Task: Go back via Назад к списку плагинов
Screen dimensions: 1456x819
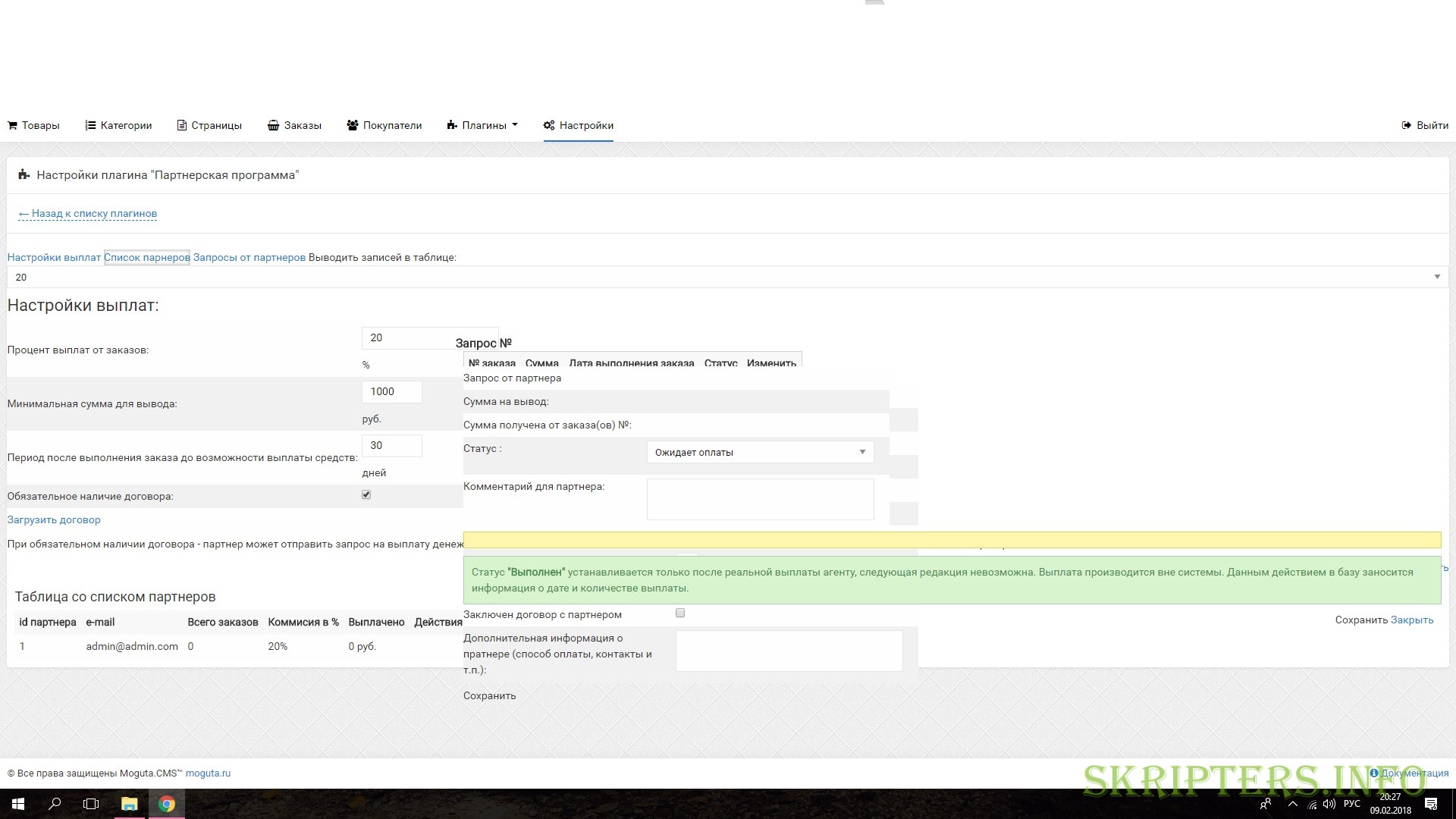Action: (88, 214)
